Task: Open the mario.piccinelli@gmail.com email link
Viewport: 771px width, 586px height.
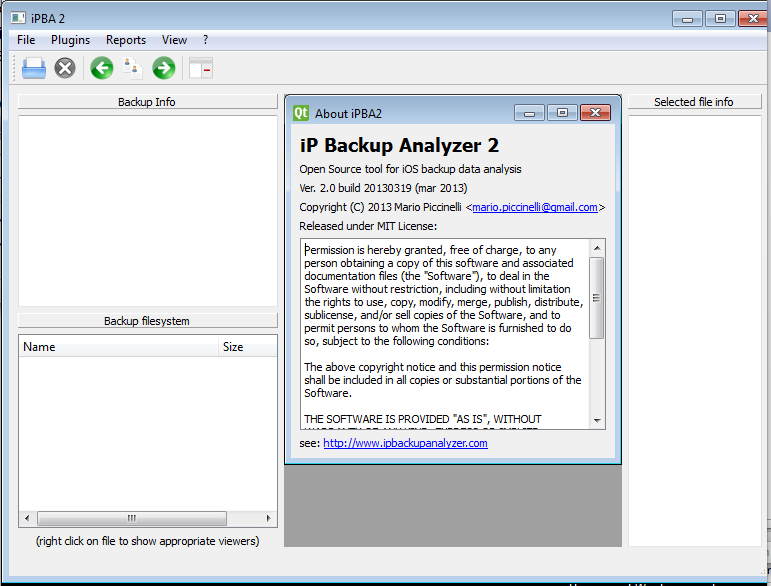Action: [535, 207]
